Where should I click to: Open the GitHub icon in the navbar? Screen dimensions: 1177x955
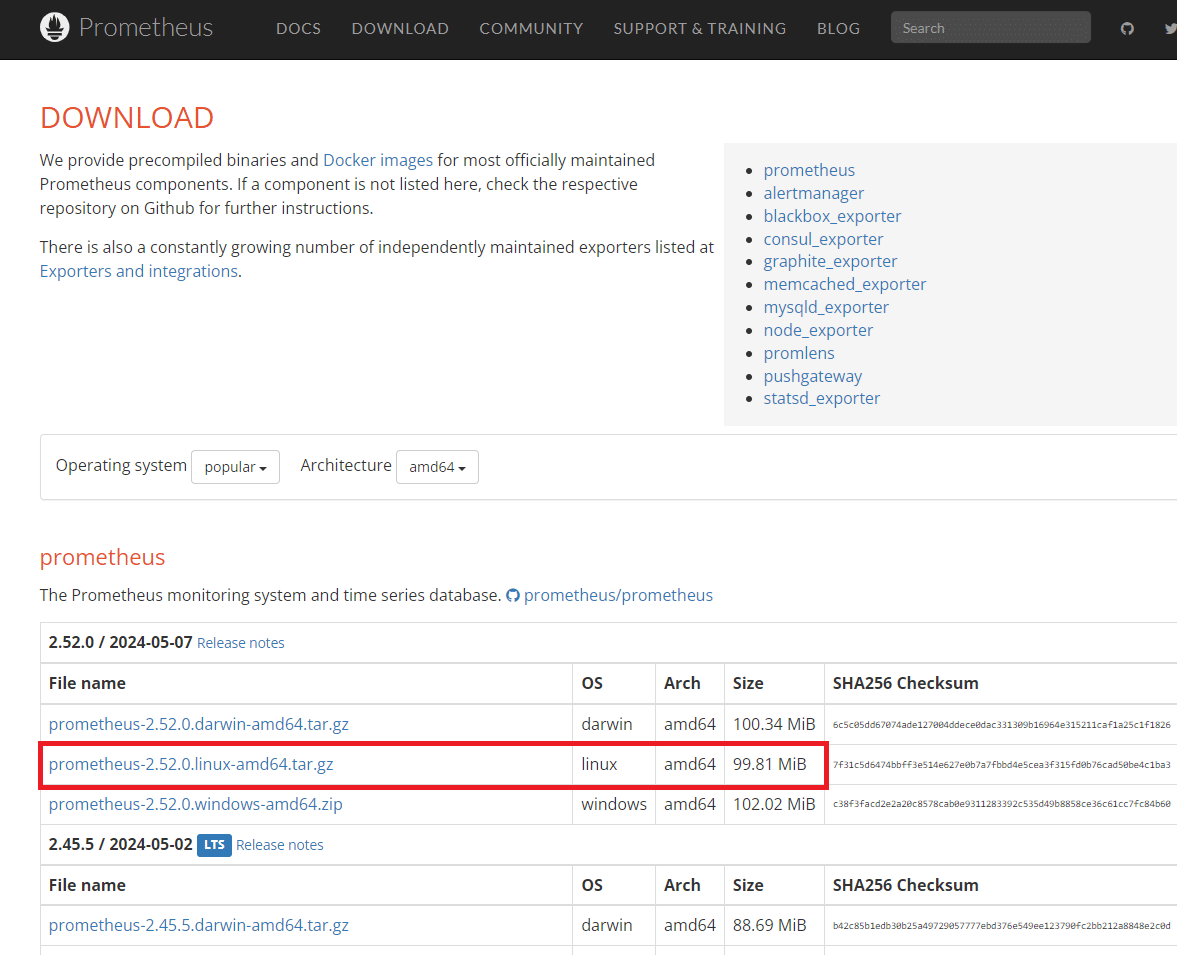coord(1127,29)
